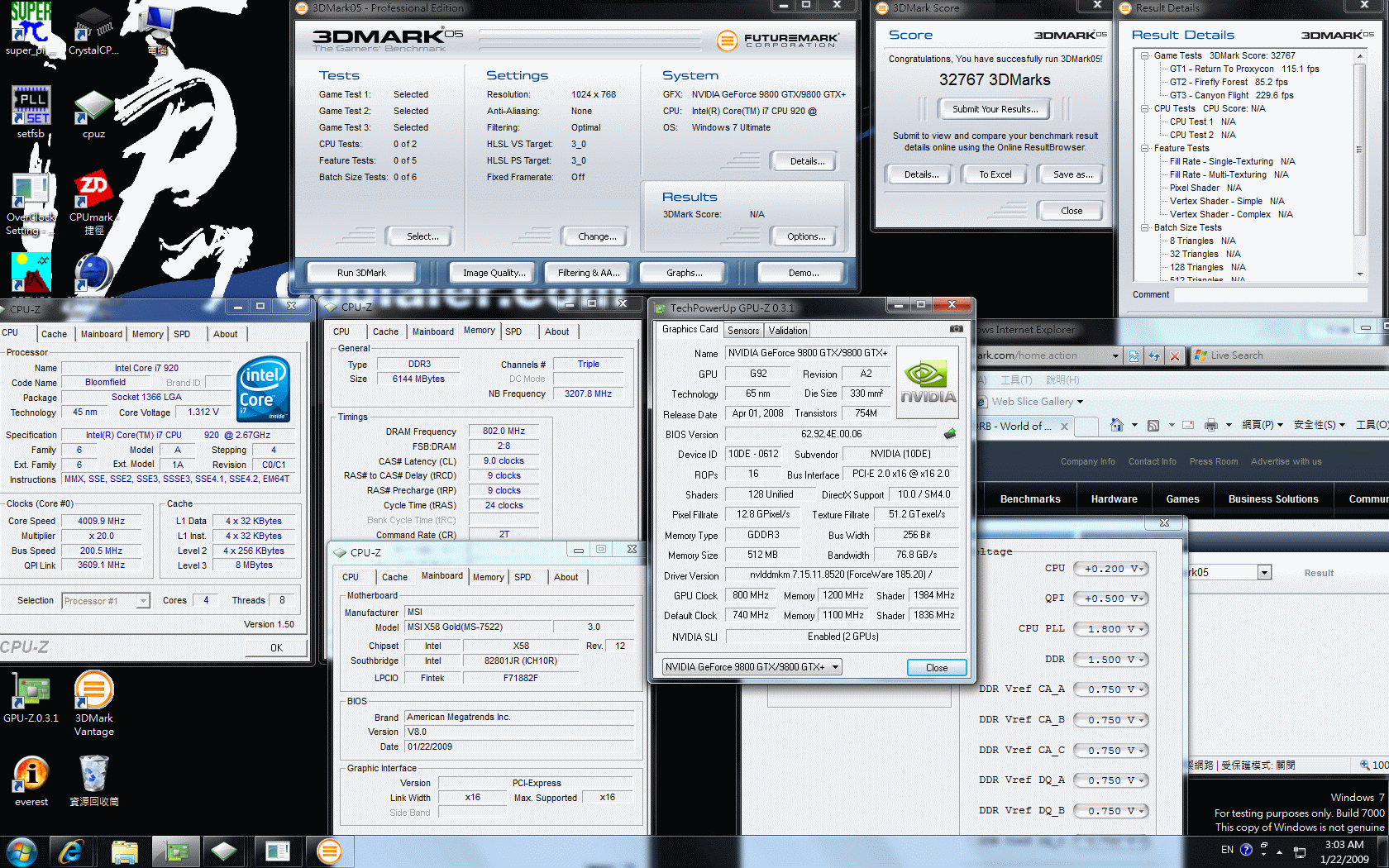
Task: Click the network icon in system tray
Action: click(x=1300, y=851)
